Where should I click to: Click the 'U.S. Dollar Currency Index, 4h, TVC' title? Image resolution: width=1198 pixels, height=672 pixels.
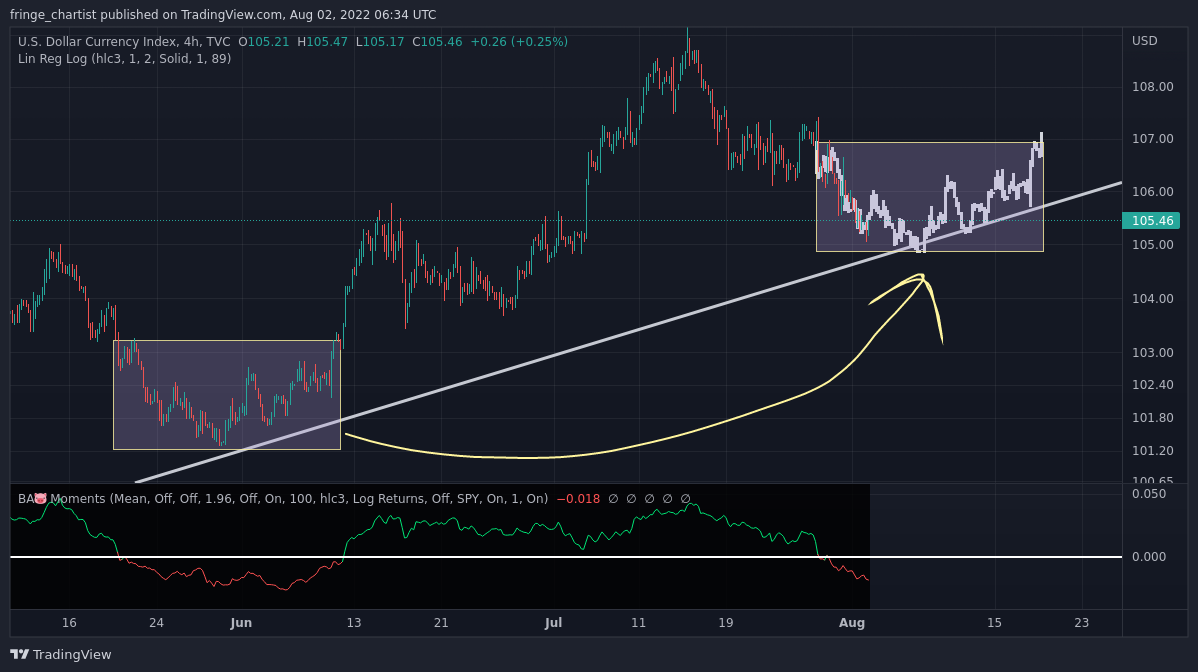[124, 42]
